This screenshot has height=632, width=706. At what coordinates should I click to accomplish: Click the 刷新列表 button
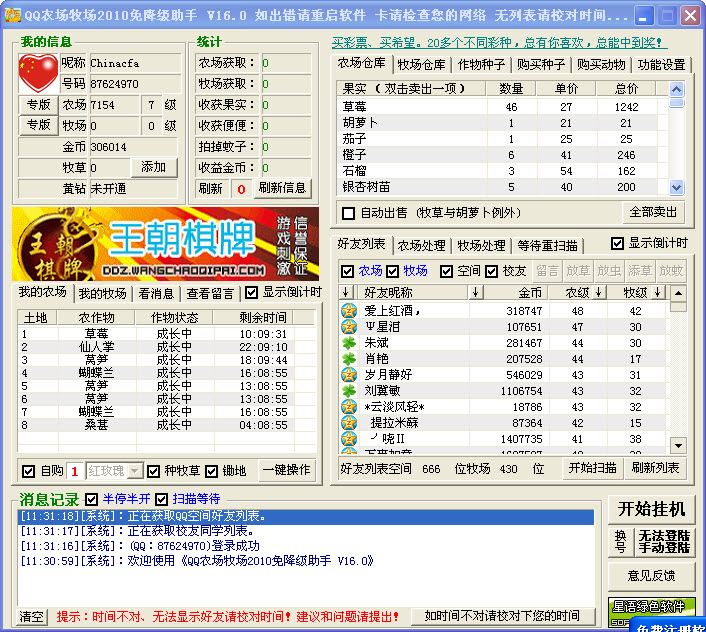click(655, 468)
